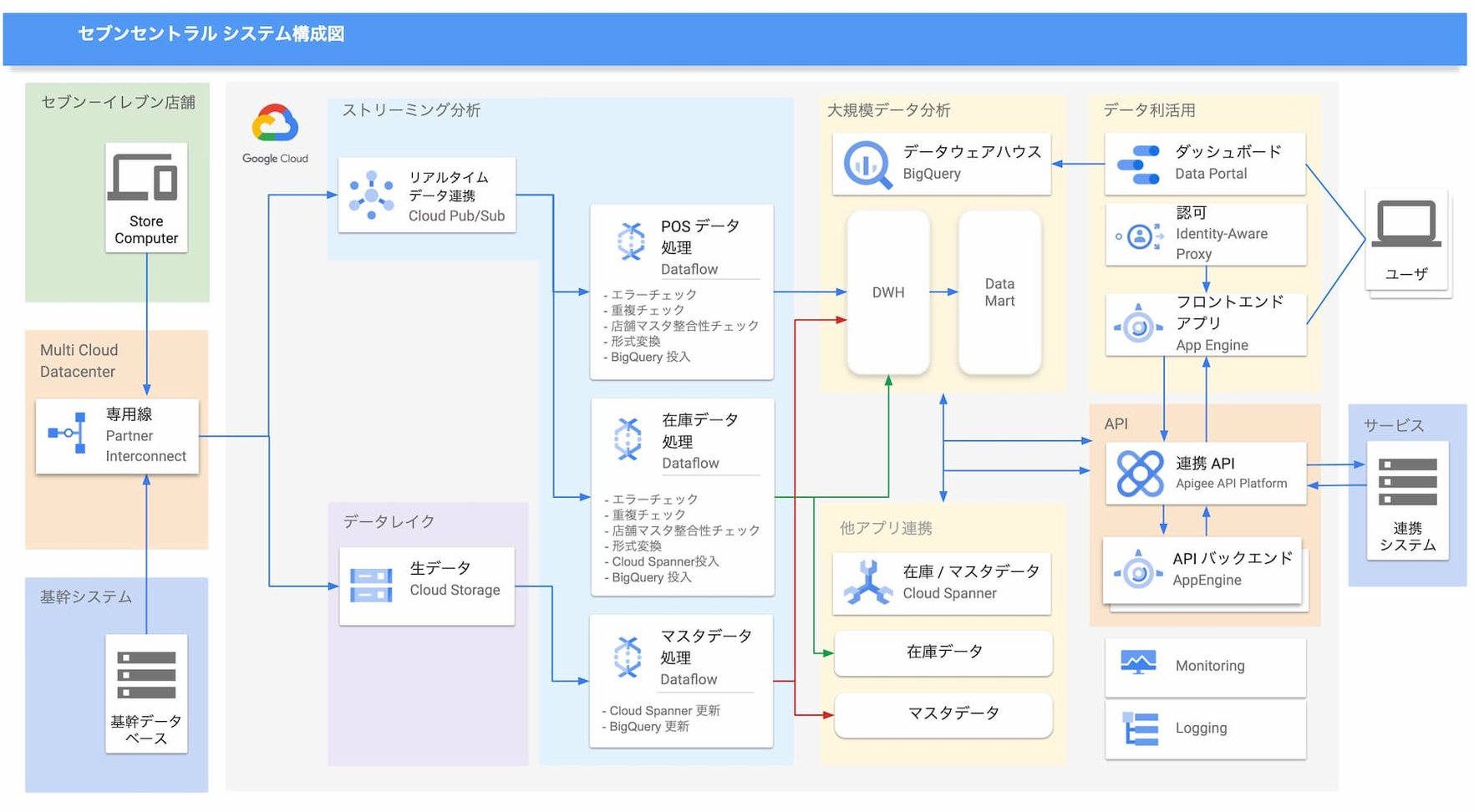Screen dimensions: 1474x812
Task: Click the Logging label text
Action: click(1202, 728)
